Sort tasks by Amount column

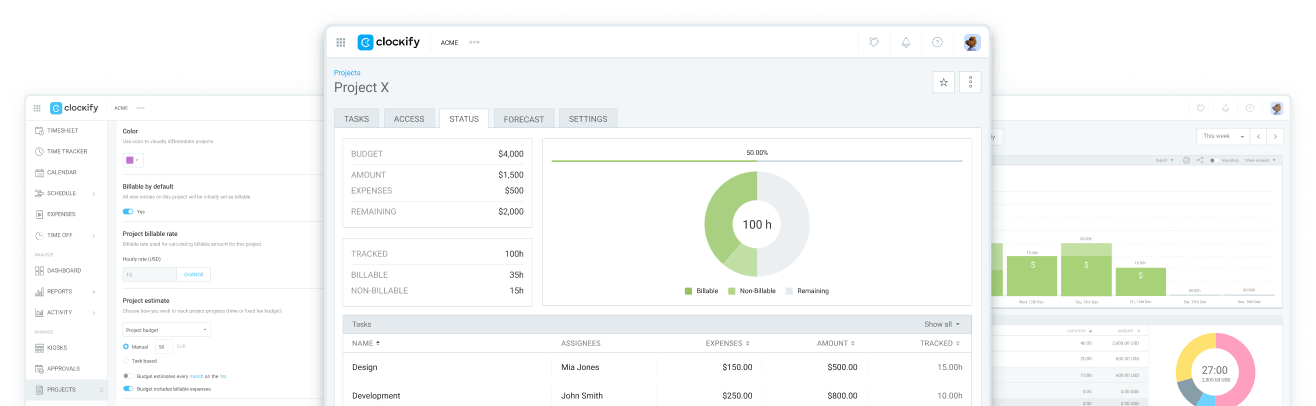[836, 343]
